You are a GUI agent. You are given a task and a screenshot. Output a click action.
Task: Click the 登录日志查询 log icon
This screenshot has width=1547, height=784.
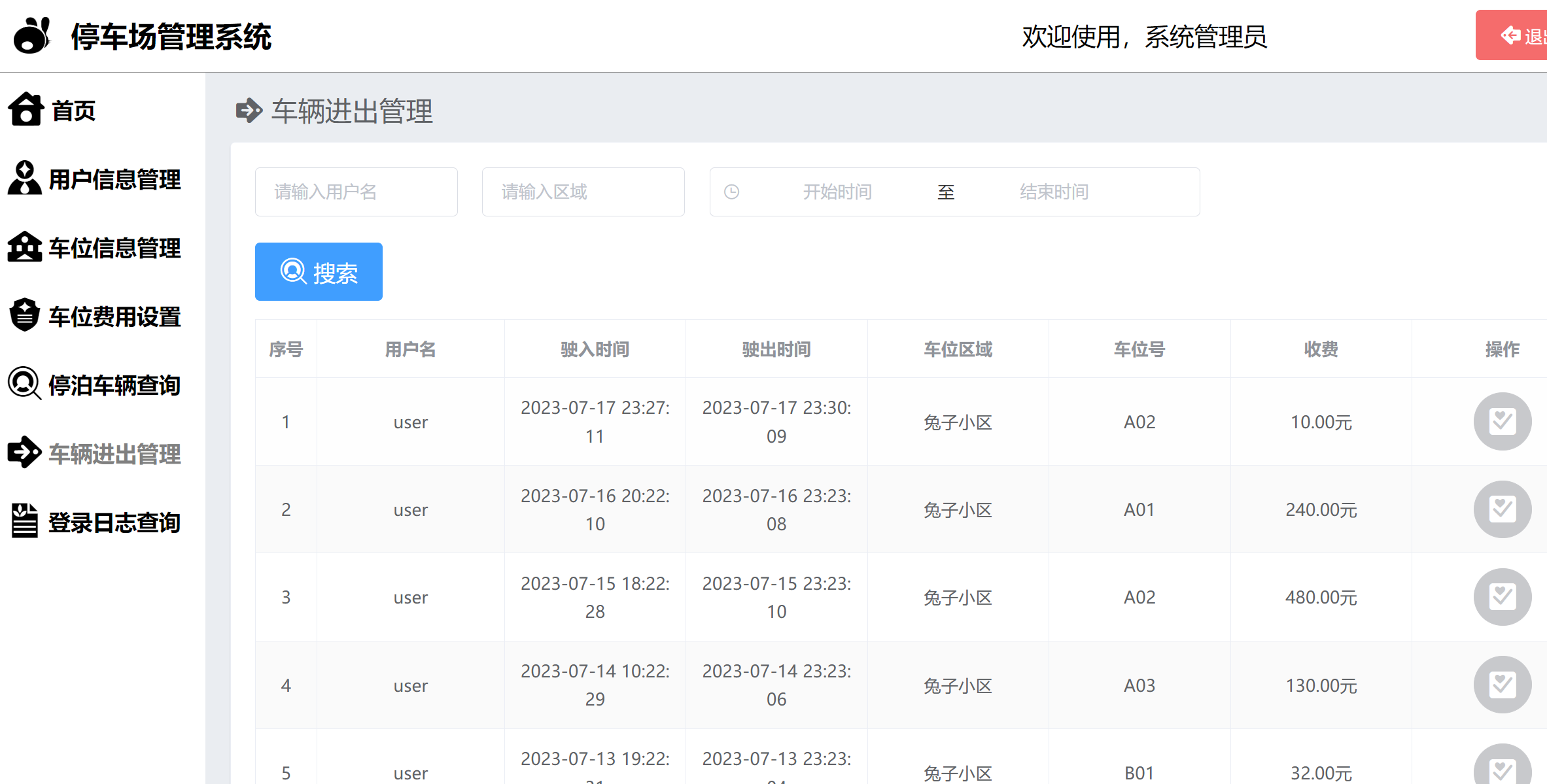pos(24,521)
